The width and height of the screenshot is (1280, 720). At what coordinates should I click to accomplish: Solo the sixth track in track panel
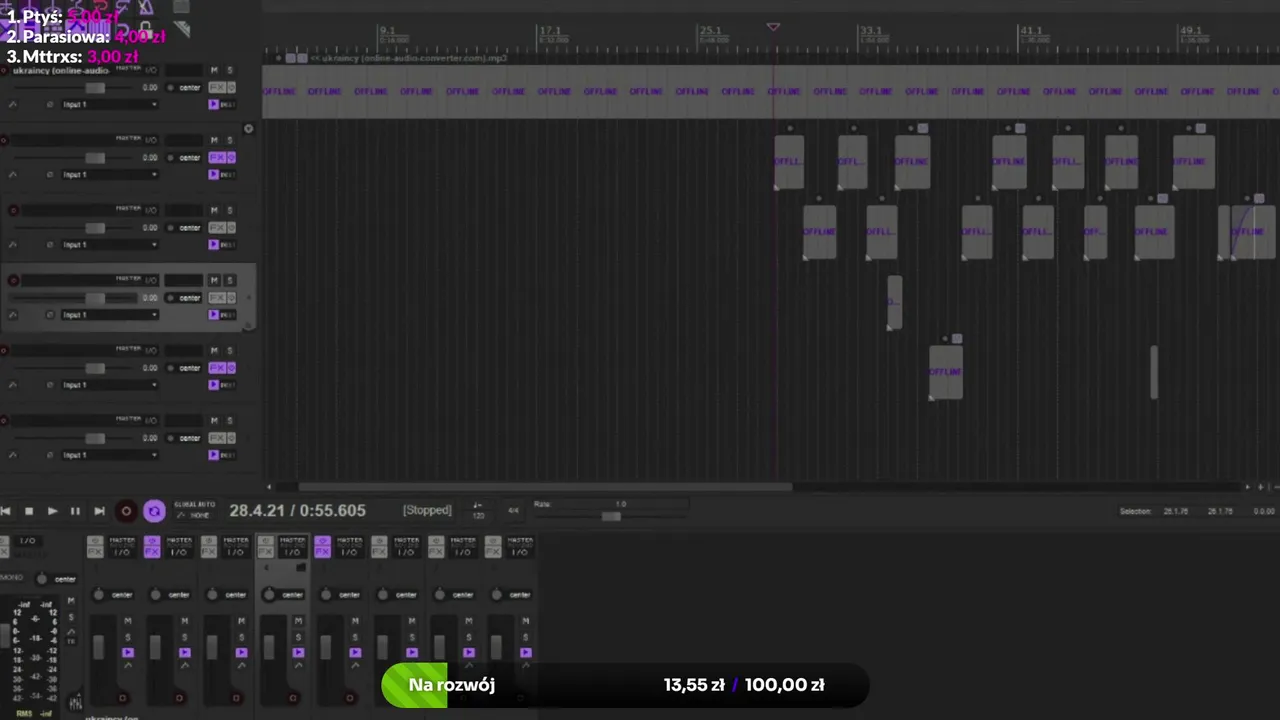pyautogui.click(x=229, y=420)
